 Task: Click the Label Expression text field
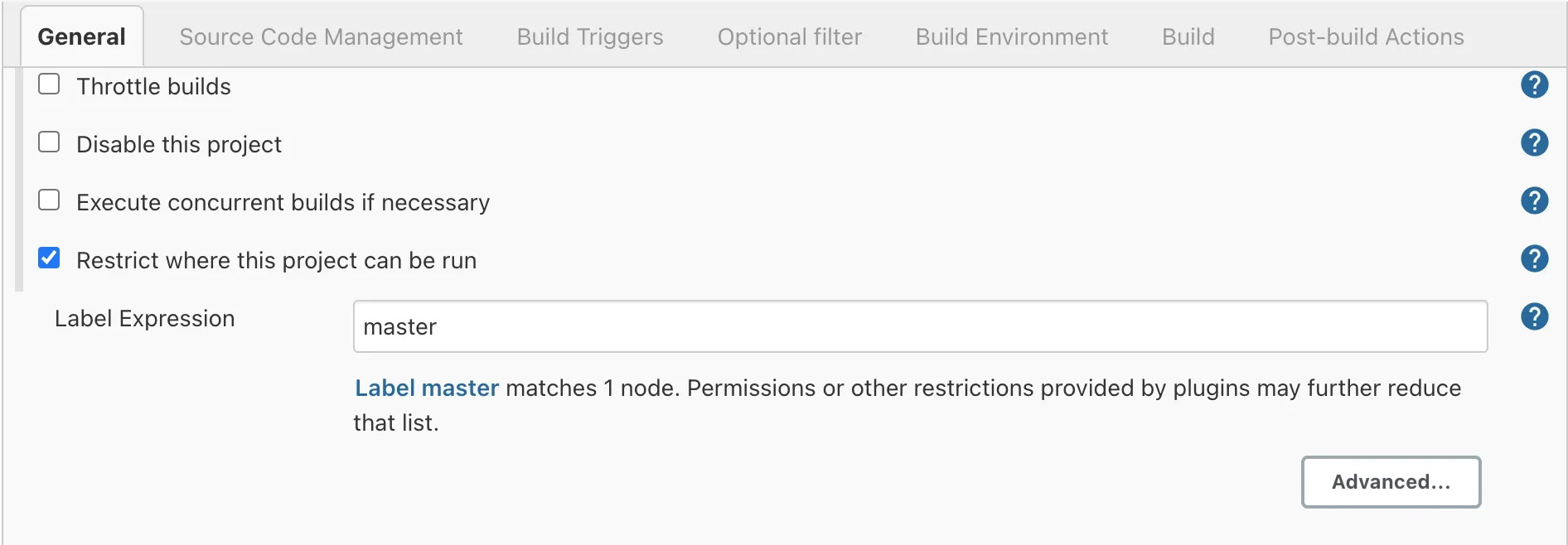(x=920, y=327)
